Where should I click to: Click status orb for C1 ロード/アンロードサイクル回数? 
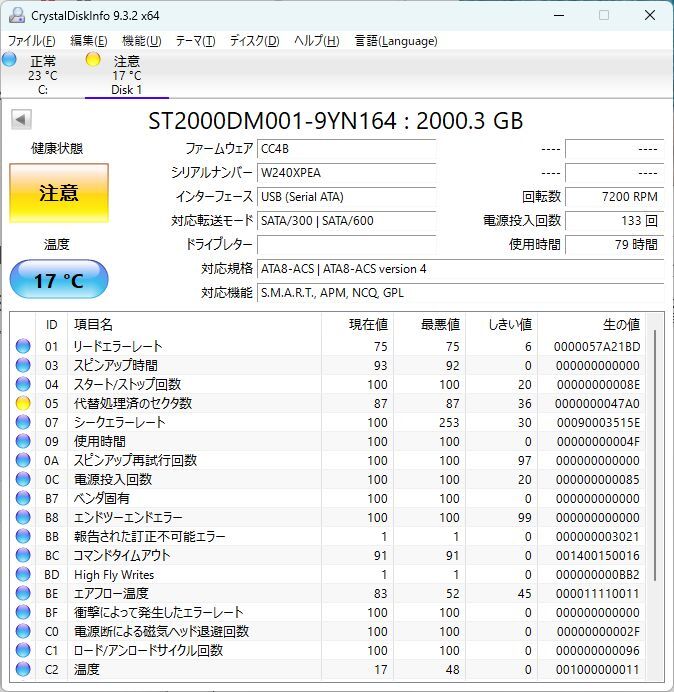coord(23,650)
